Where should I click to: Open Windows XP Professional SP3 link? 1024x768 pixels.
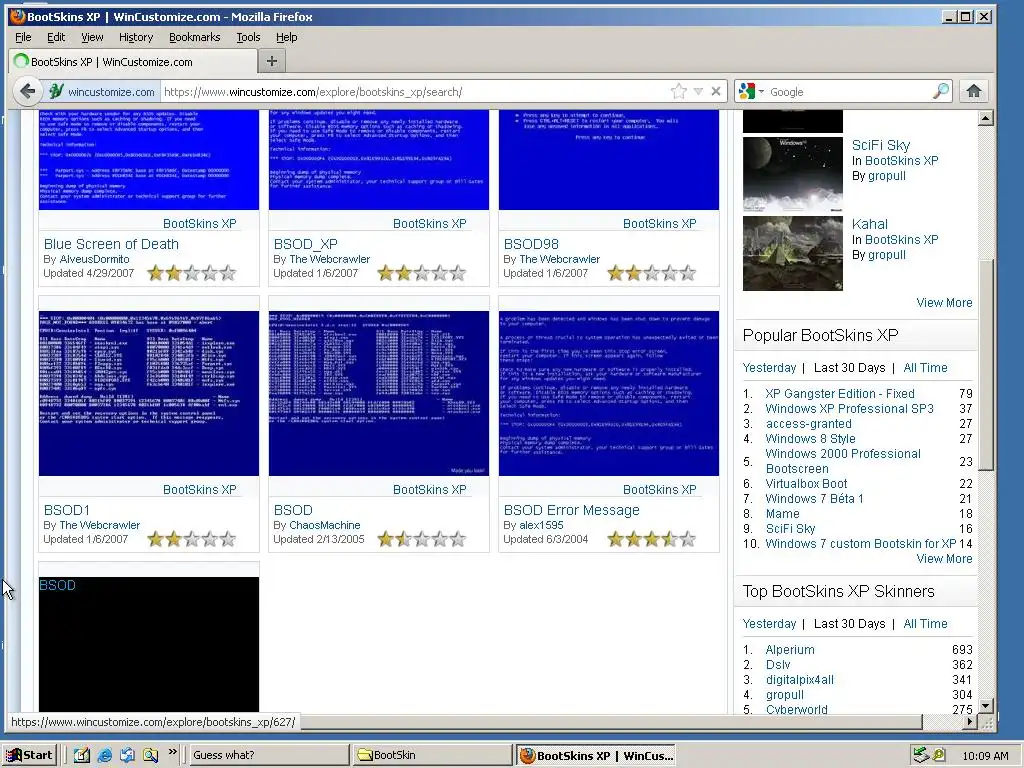click(850, 409)
